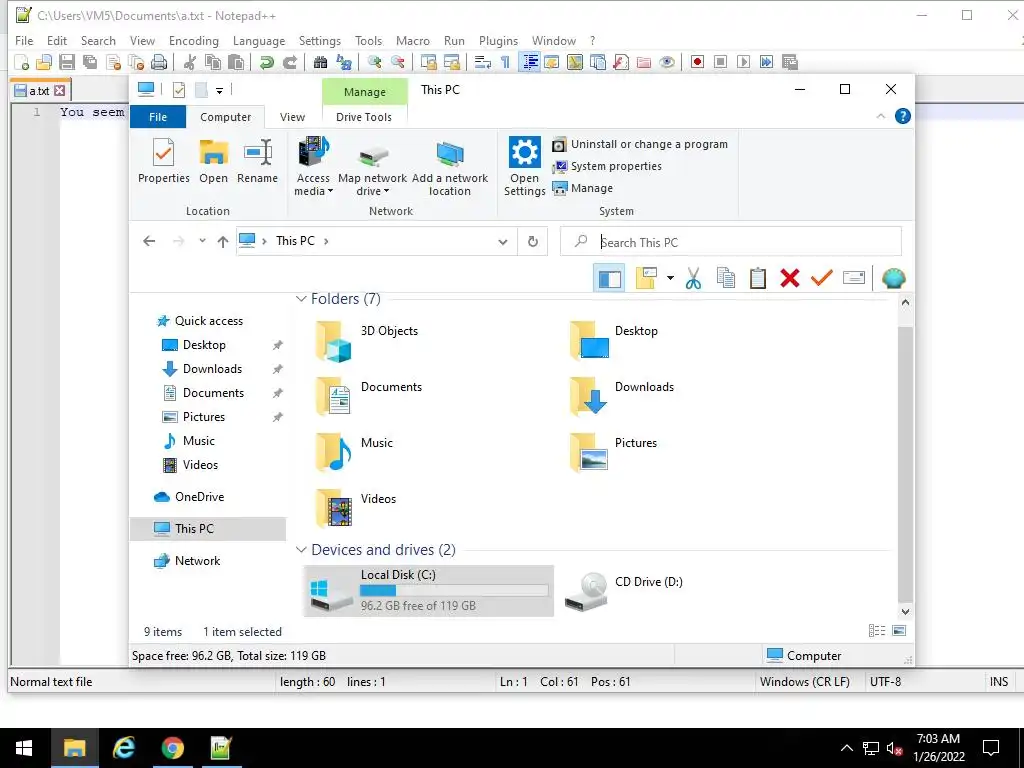Toggle the navigation pane icon in Explorer toolbar

(609, 279)
